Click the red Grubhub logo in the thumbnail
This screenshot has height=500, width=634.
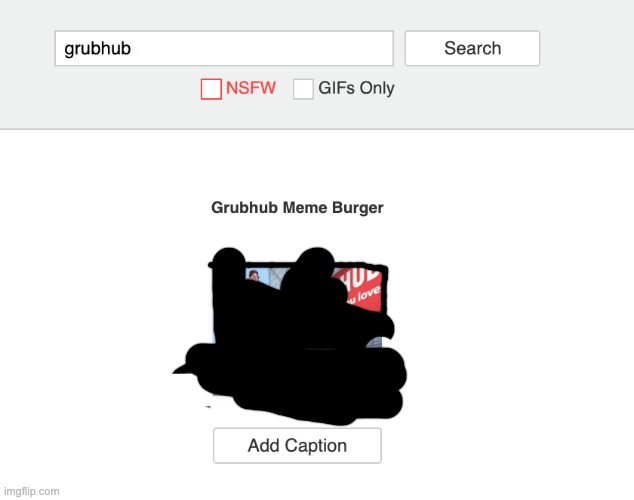360,289
